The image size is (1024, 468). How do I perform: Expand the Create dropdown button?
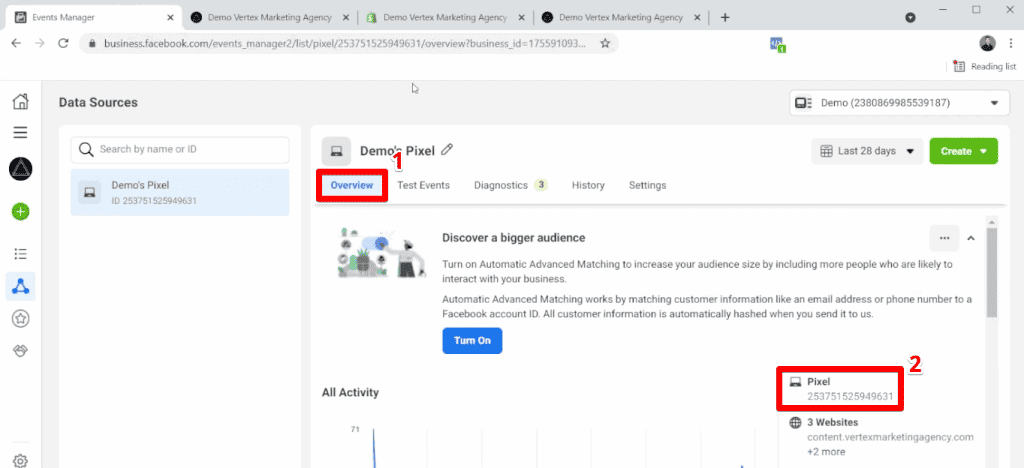pos(963,151)
